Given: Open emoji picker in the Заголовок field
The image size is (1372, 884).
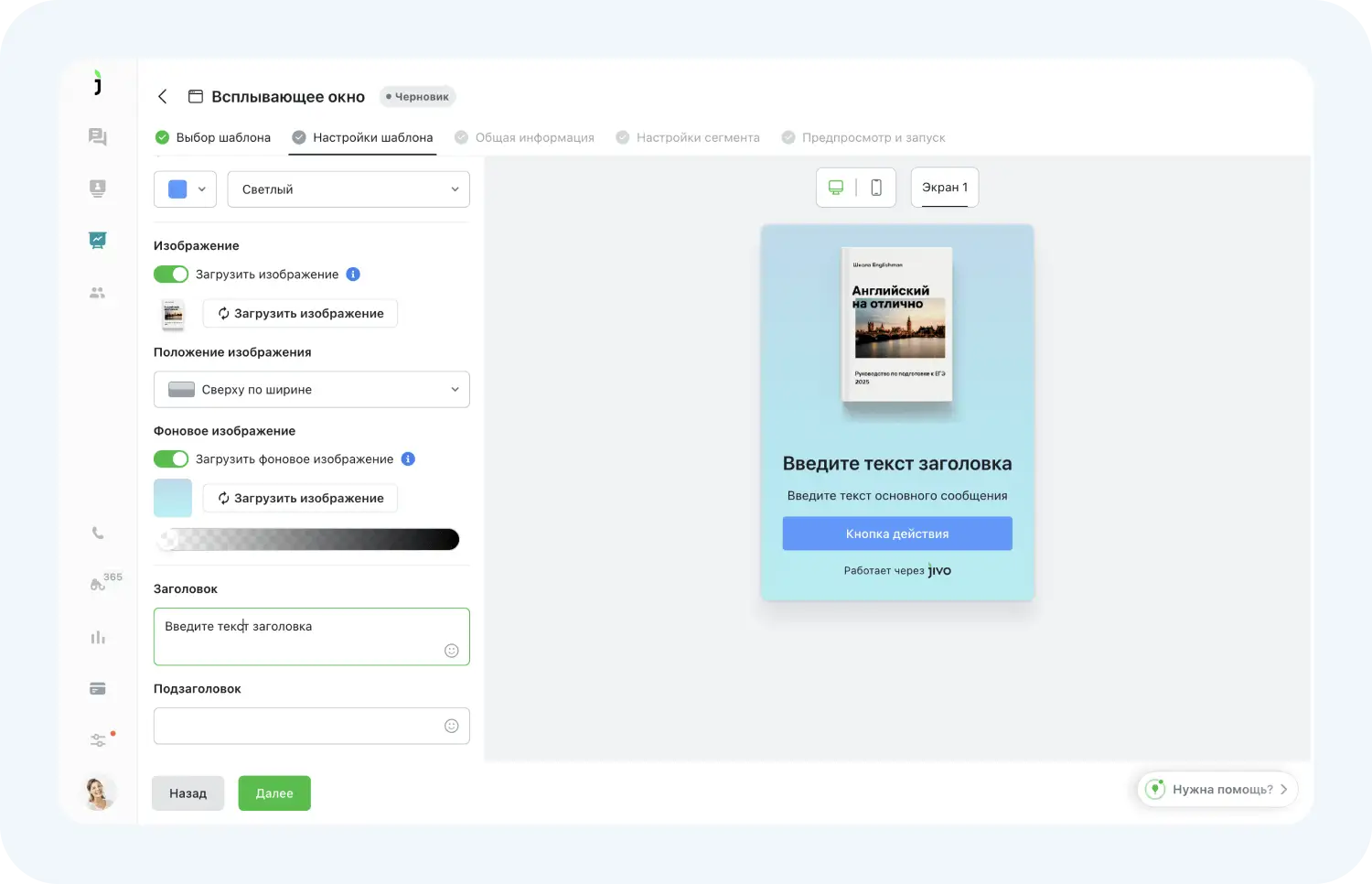Looking at the screenshot, I should 451,651.
